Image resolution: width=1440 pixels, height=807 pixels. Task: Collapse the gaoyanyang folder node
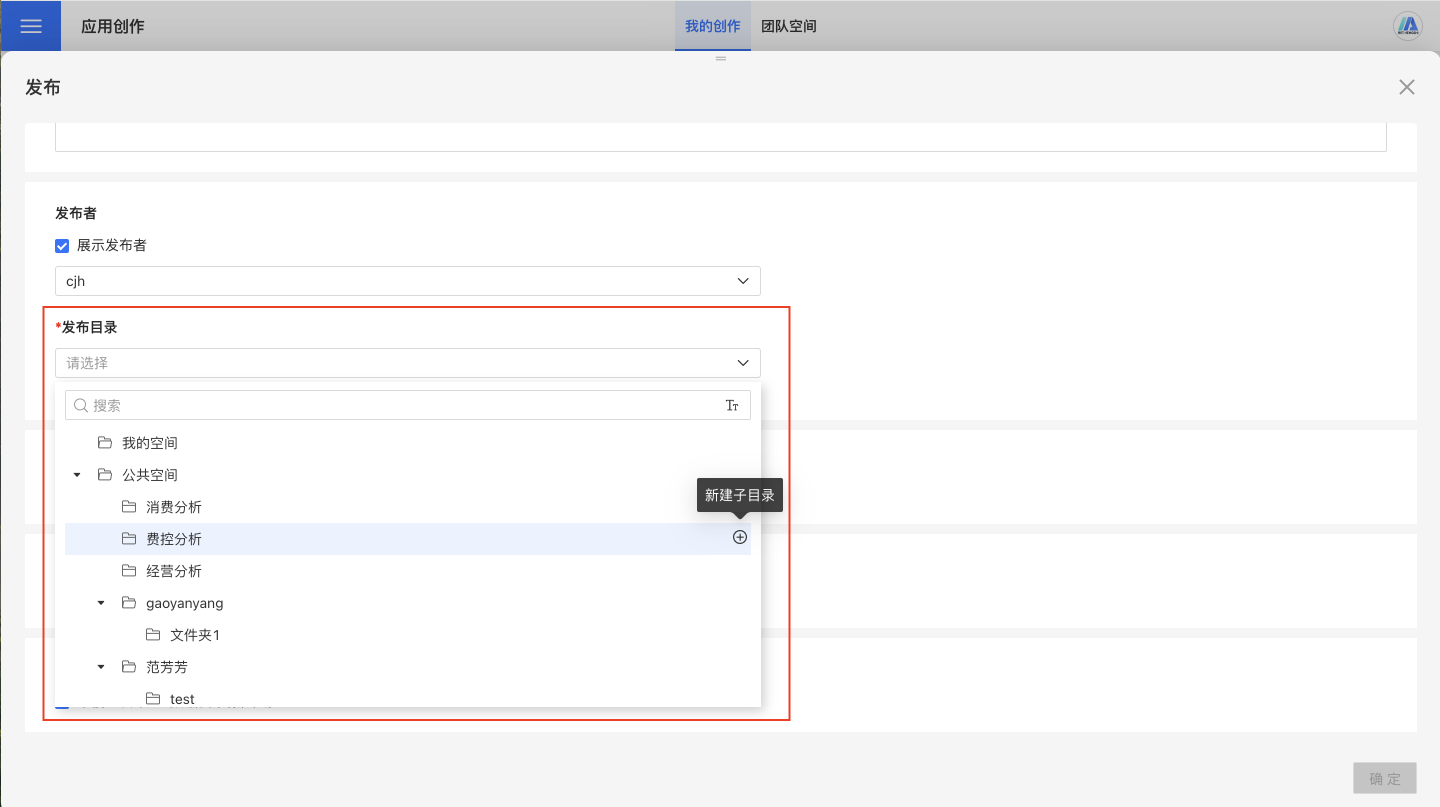pos(101,603)
